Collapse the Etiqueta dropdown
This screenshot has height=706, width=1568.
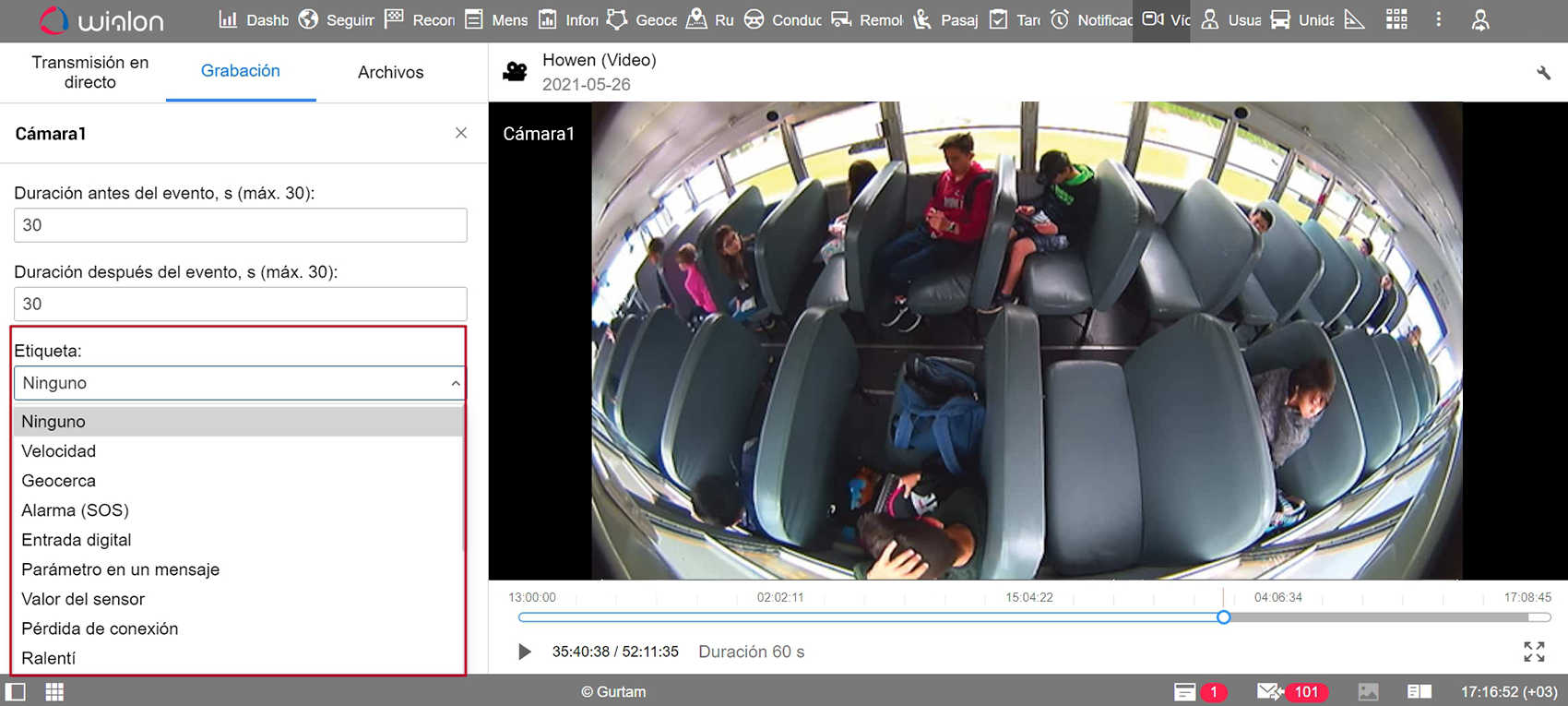pos(455,383)
